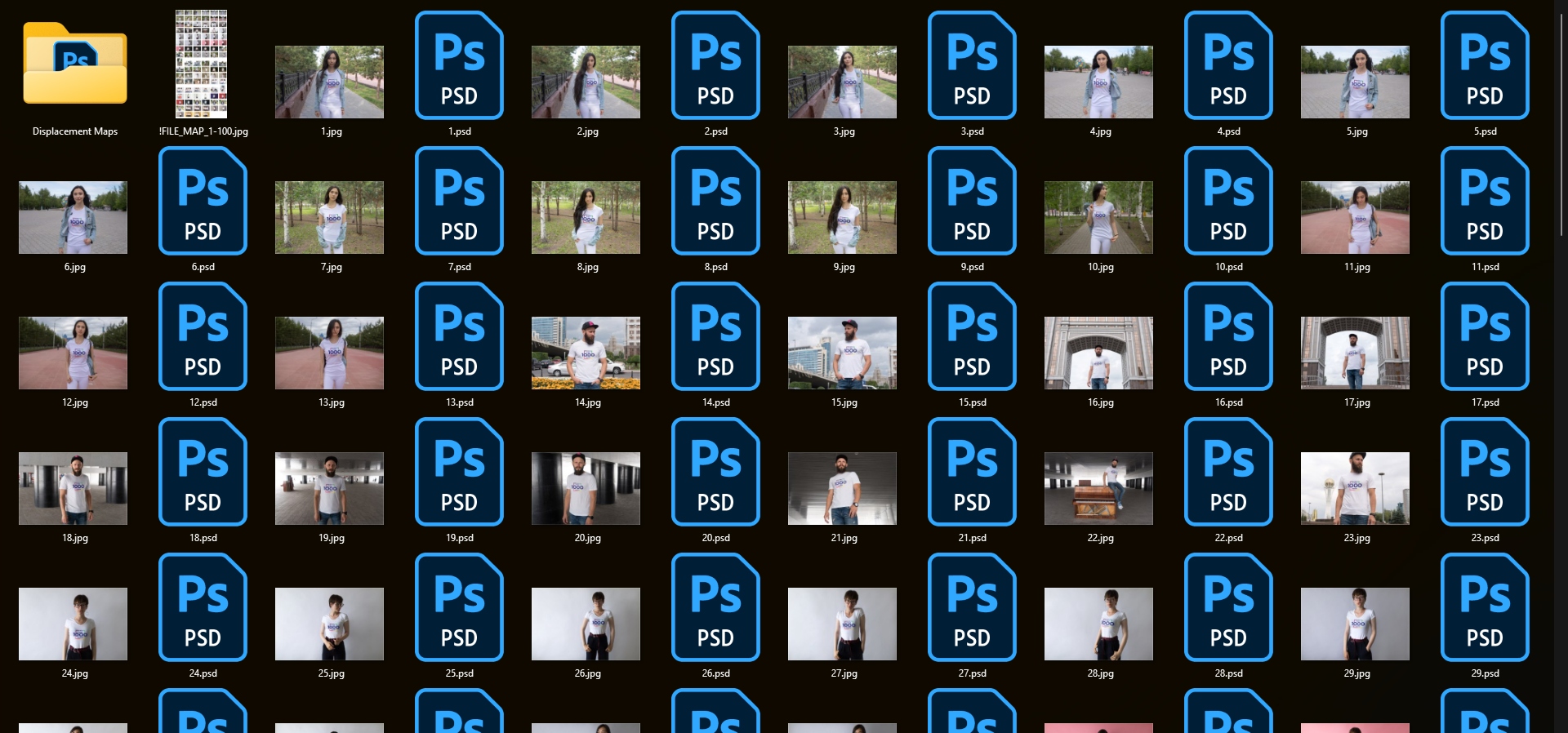Select the 14.psd file icon

coord(715,336)
